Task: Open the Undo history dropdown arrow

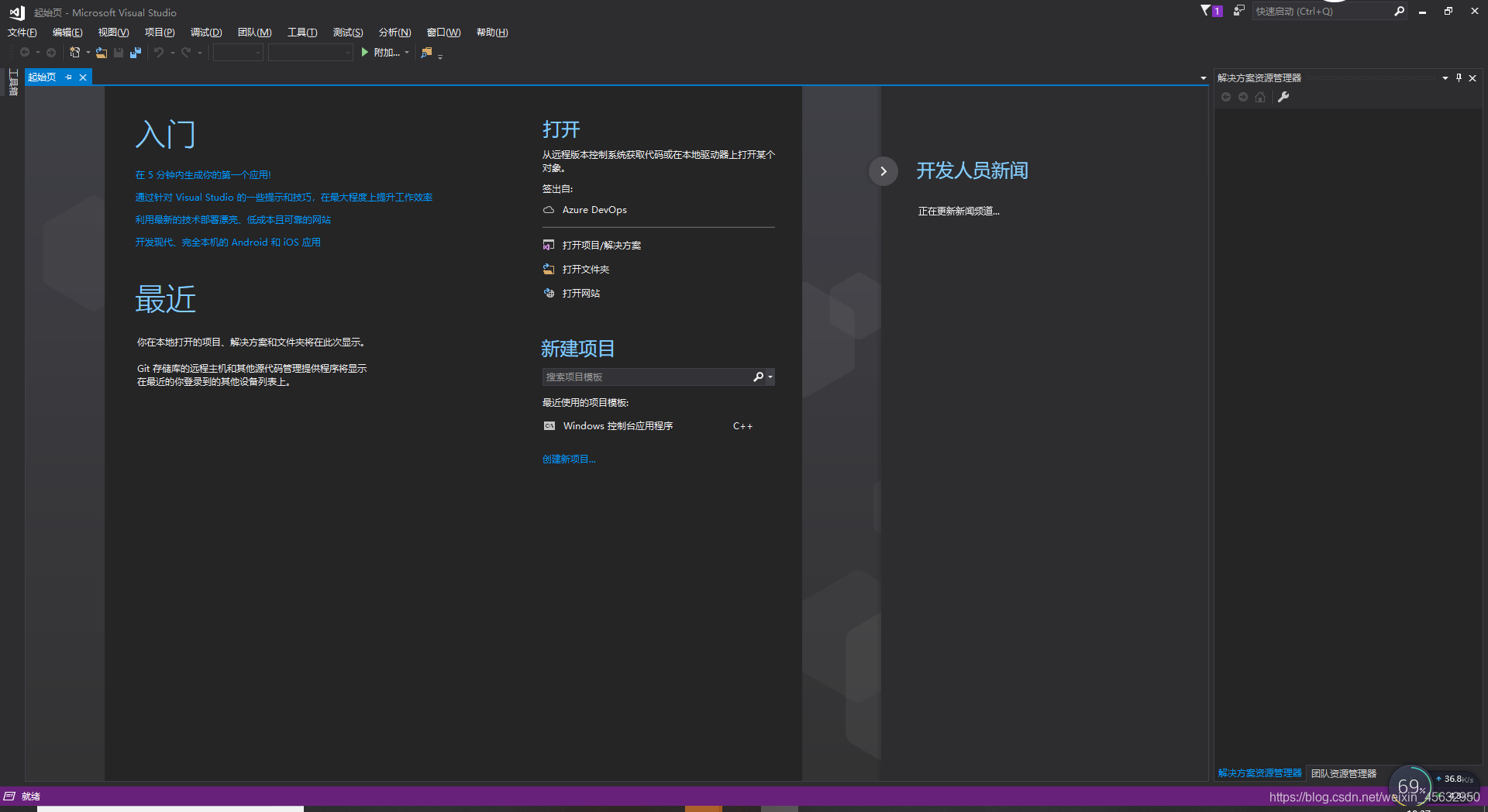Action: click(x=172, y=53)
